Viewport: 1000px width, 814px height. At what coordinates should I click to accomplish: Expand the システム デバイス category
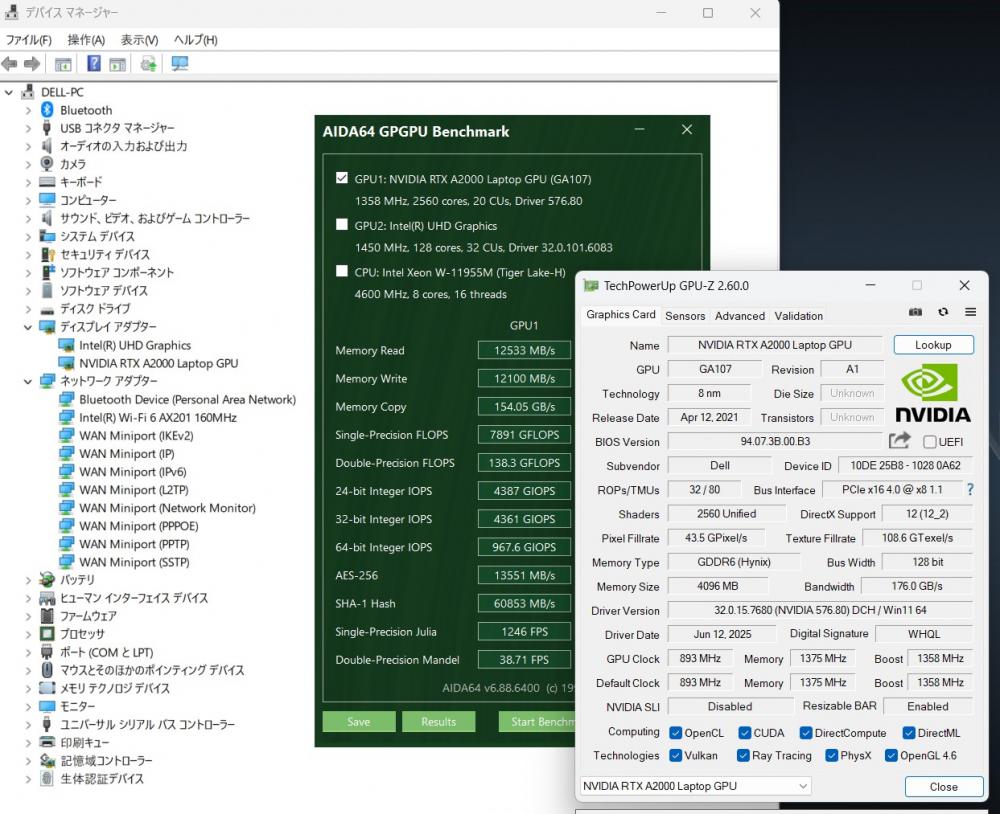pyautogui.click(x=28, y=237)
